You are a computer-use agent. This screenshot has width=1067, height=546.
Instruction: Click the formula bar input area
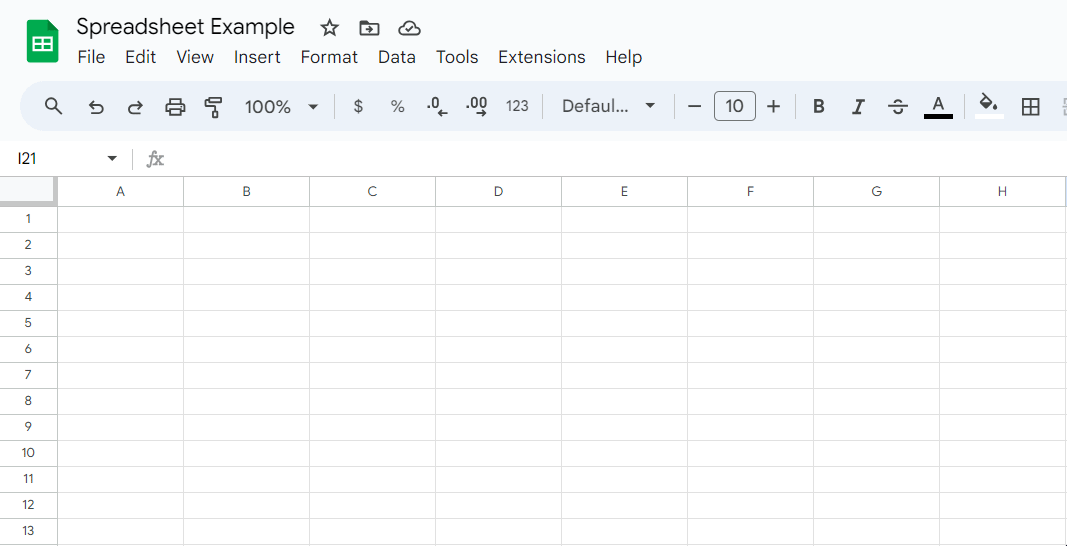coord(616,159)
